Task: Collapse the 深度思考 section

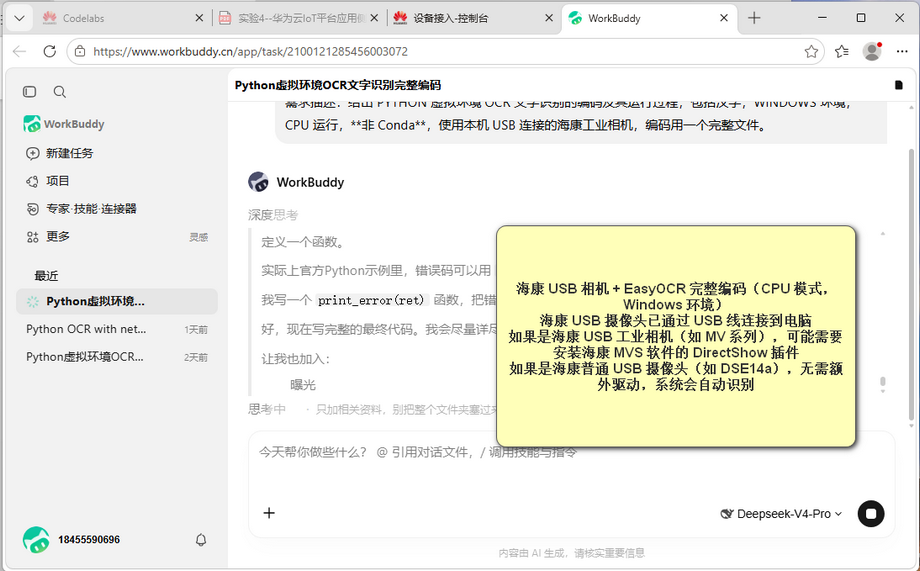Action: pos(273,215)
